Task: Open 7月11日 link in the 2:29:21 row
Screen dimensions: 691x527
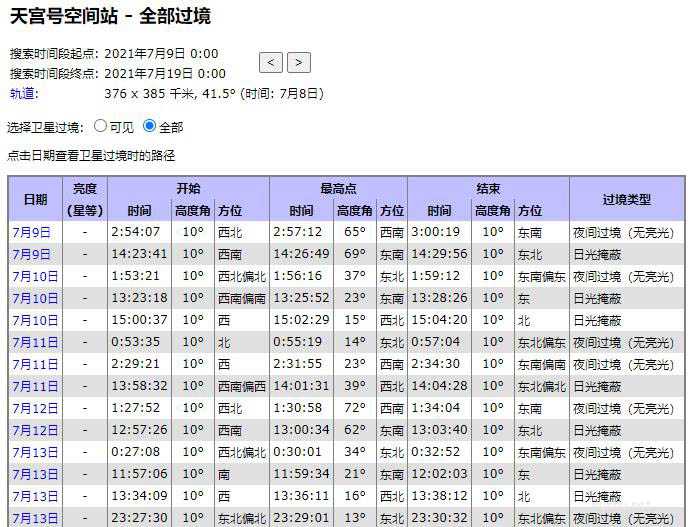Action: tap(35, 364)
